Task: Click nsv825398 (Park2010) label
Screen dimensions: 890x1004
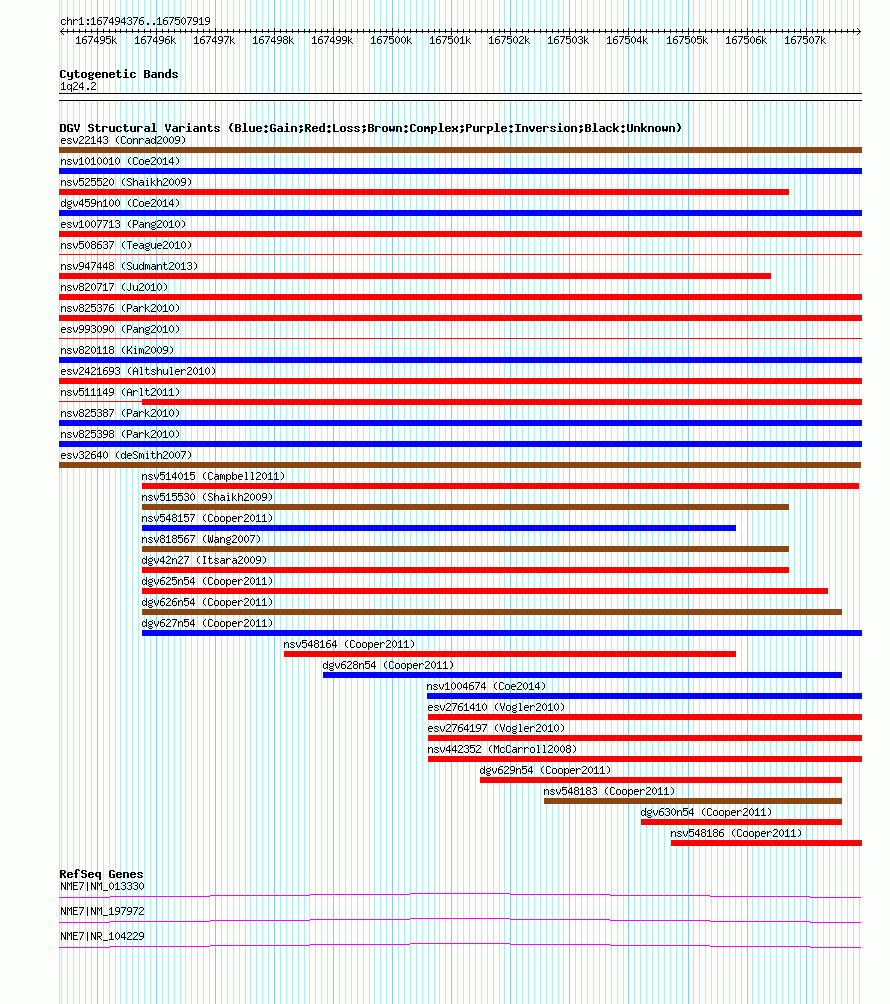Action: coord(120,435)
